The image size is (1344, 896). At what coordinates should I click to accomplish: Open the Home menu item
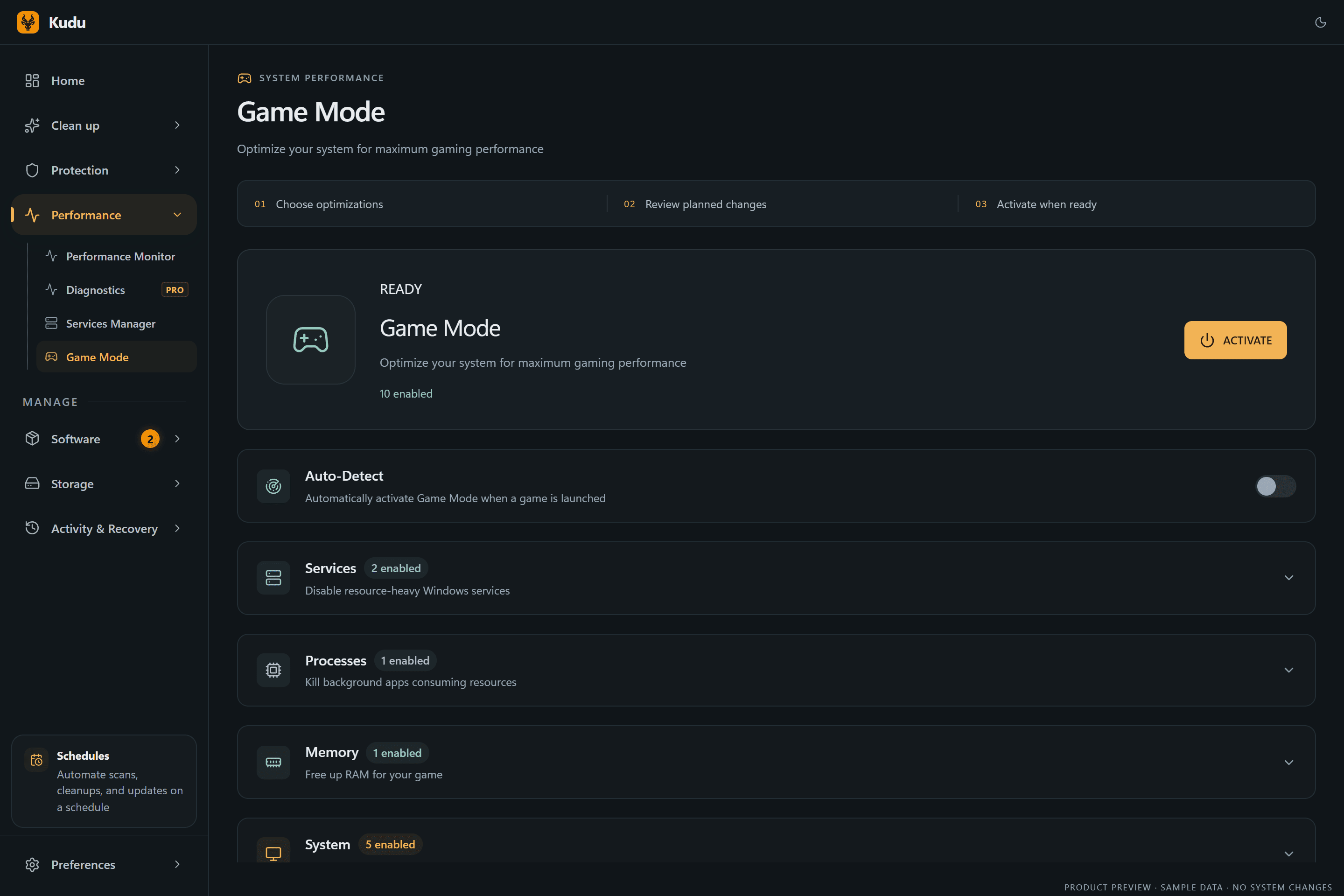(x=104, y=81)
